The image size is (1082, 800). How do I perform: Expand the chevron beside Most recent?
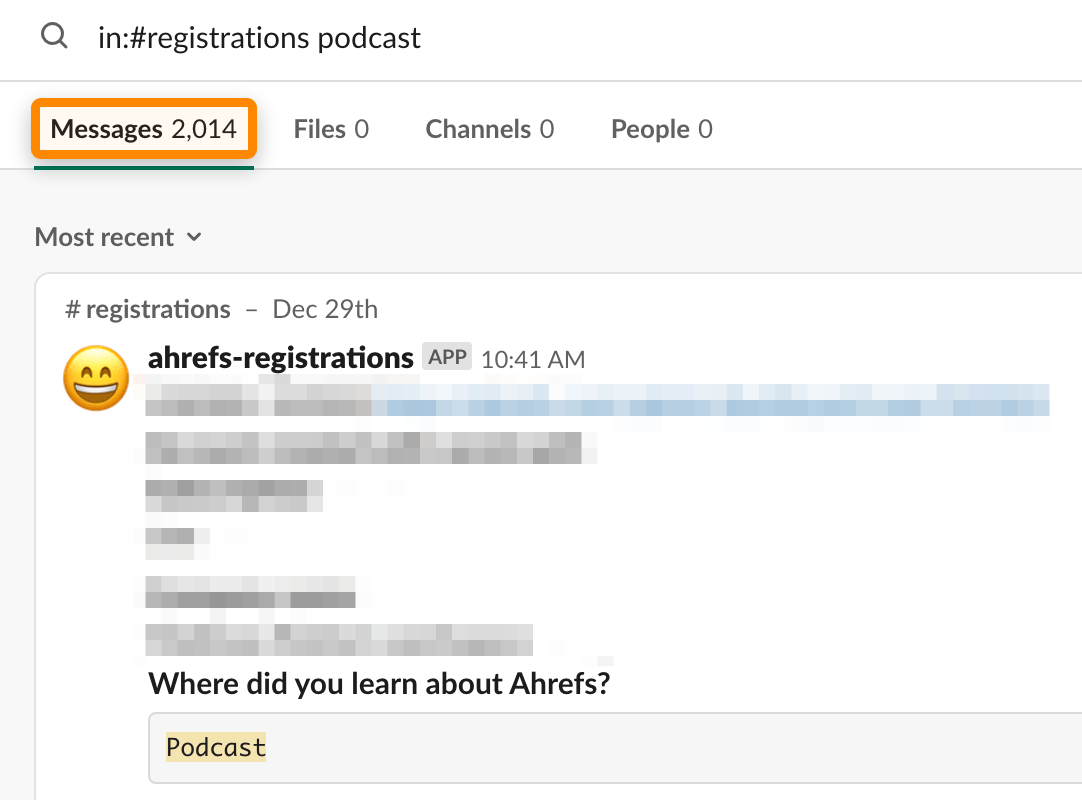click(x=195, y=237)
